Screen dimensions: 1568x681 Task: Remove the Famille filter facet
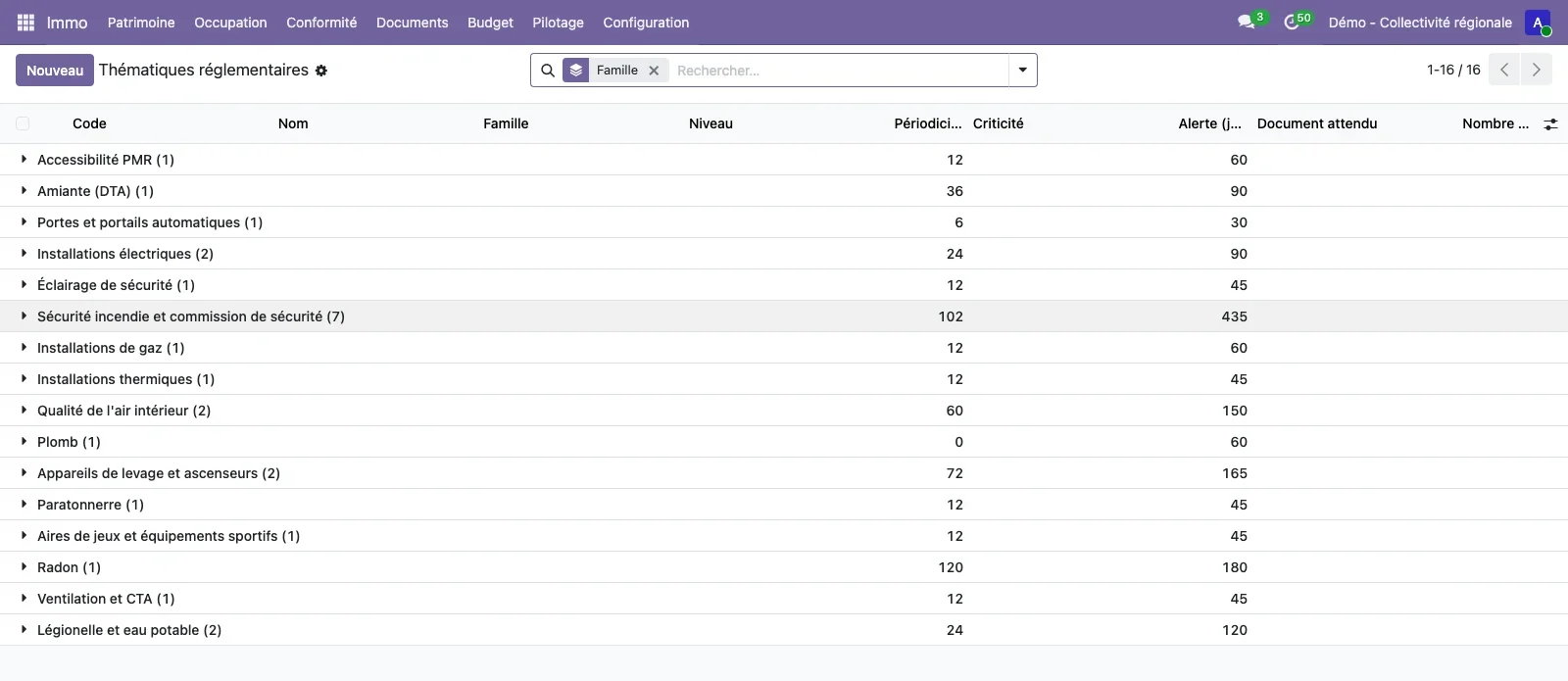coord(654,71)
